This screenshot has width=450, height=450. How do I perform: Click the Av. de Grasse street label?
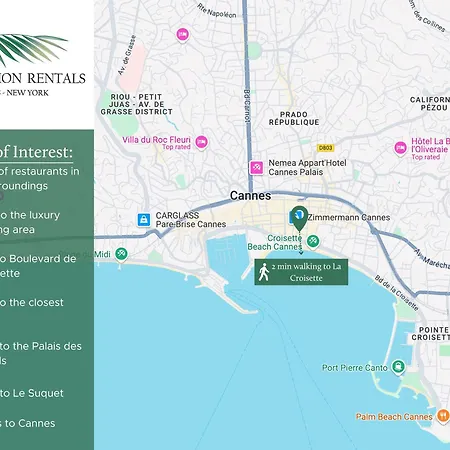tap(127, 55)
